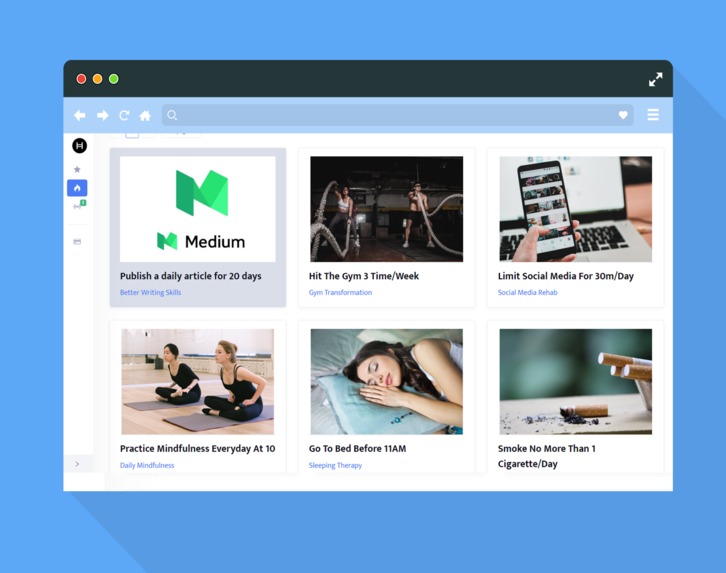Image resolution: width=726 pixels, height=573 pixels.
Task: Open 'Go To Bed Before 11AM' title
Action: [357, 448]
